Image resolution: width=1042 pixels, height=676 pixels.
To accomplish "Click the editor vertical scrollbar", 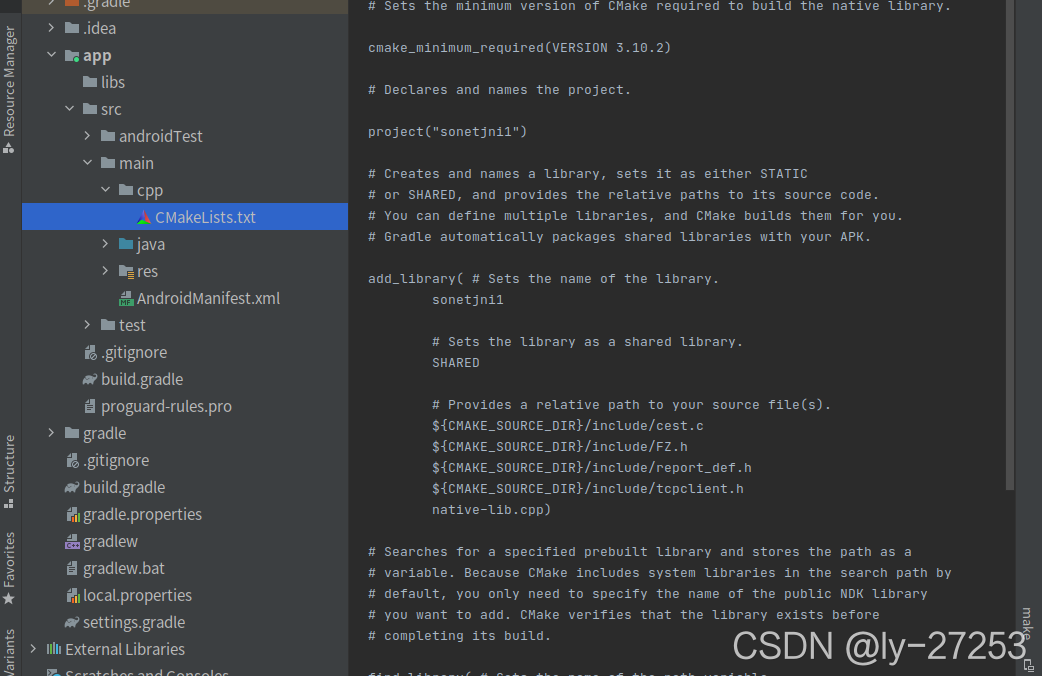I will pos(1009,250).
